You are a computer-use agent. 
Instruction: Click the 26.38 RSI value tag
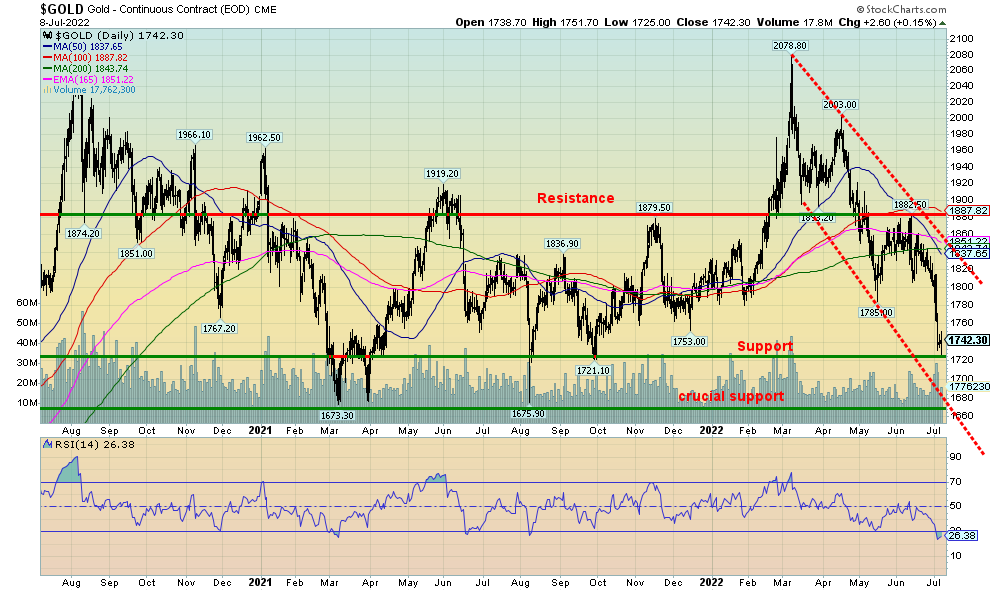click(964, 534)
